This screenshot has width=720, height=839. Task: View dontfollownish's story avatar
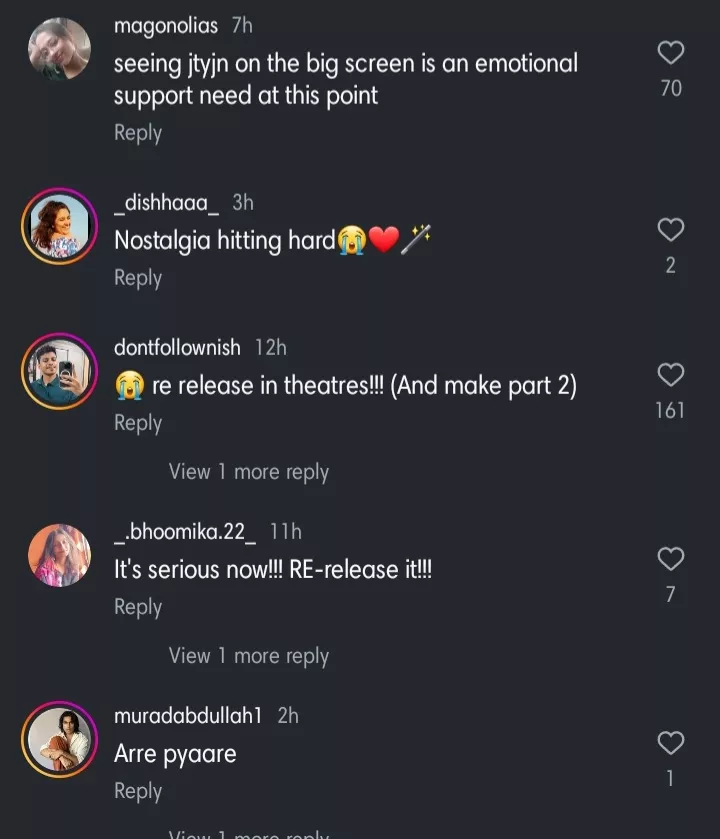click(59, 371)
